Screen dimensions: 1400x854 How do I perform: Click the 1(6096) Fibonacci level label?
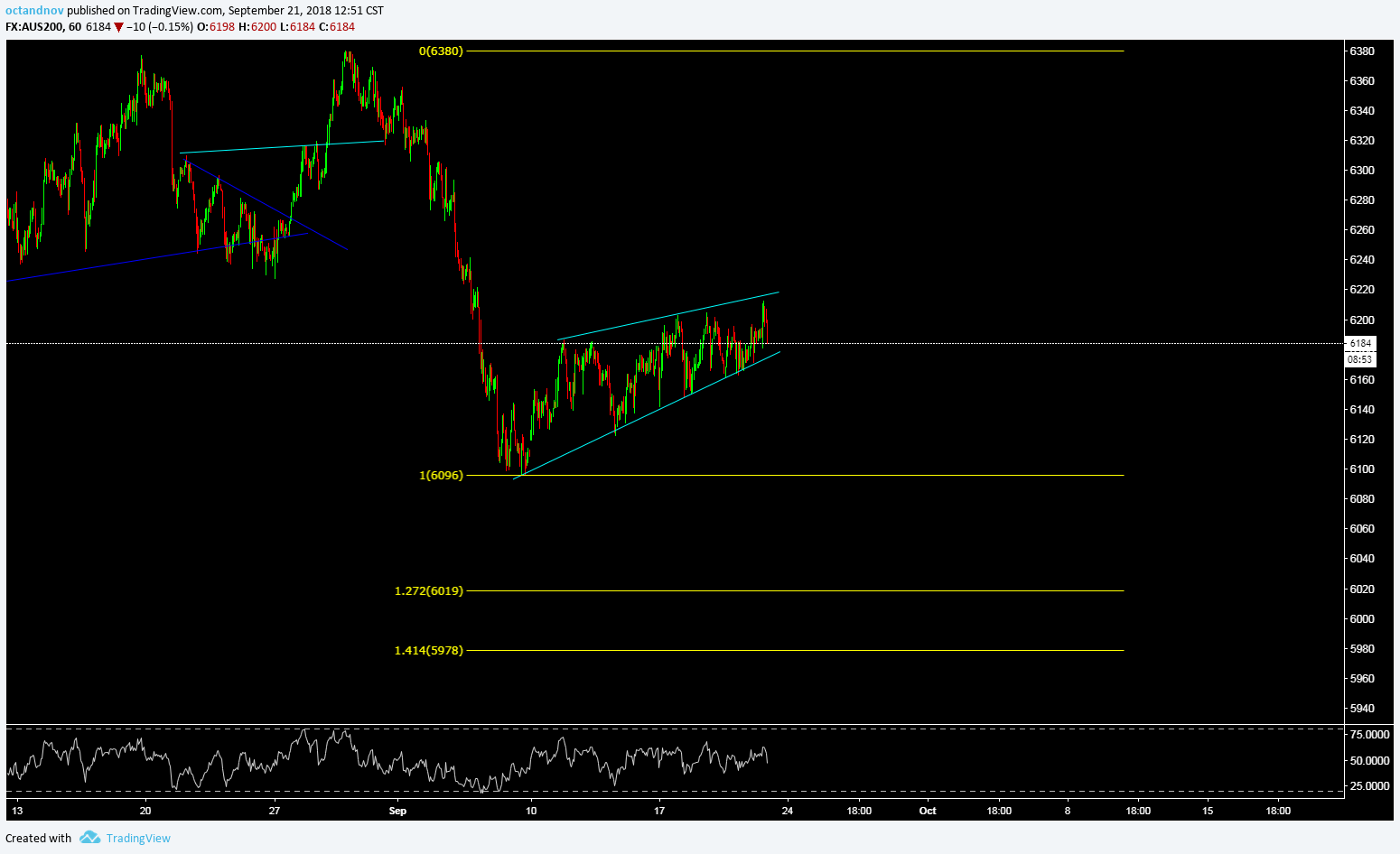441,475
